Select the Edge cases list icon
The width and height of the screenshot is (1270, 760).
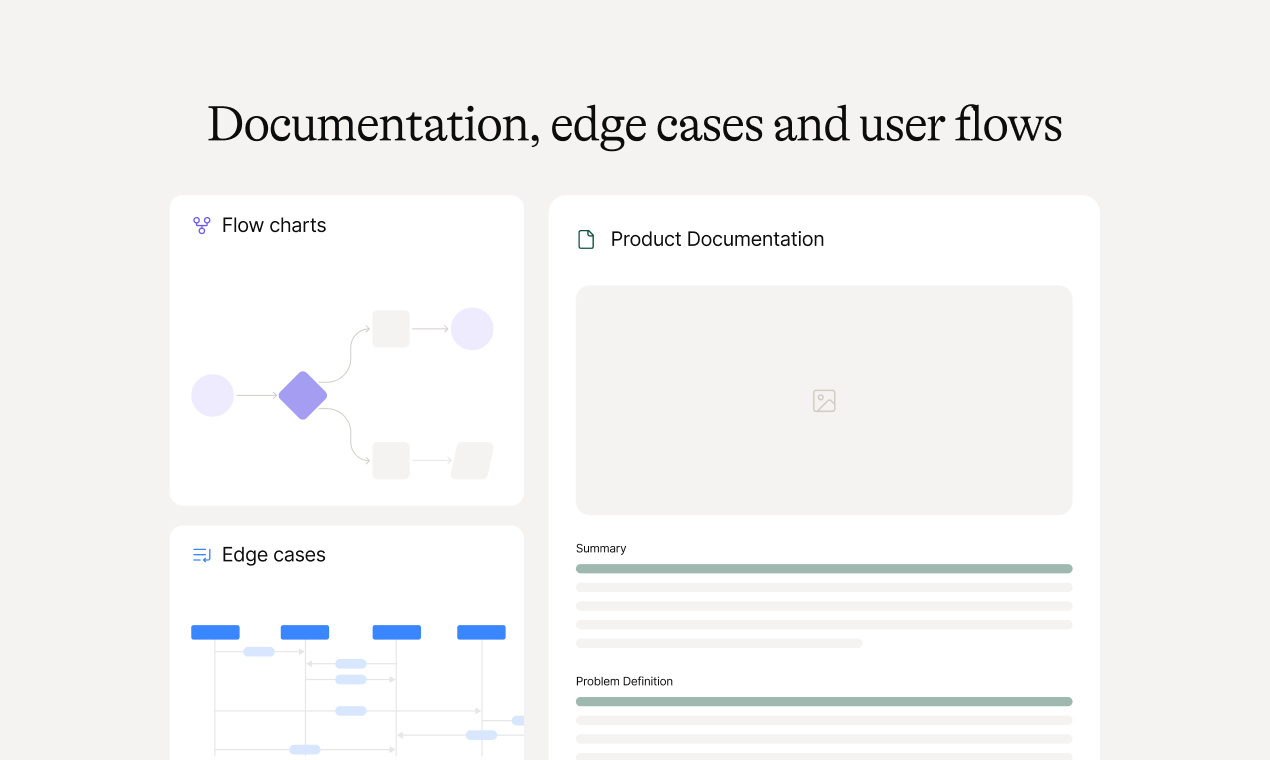click(x=201, y=555)
